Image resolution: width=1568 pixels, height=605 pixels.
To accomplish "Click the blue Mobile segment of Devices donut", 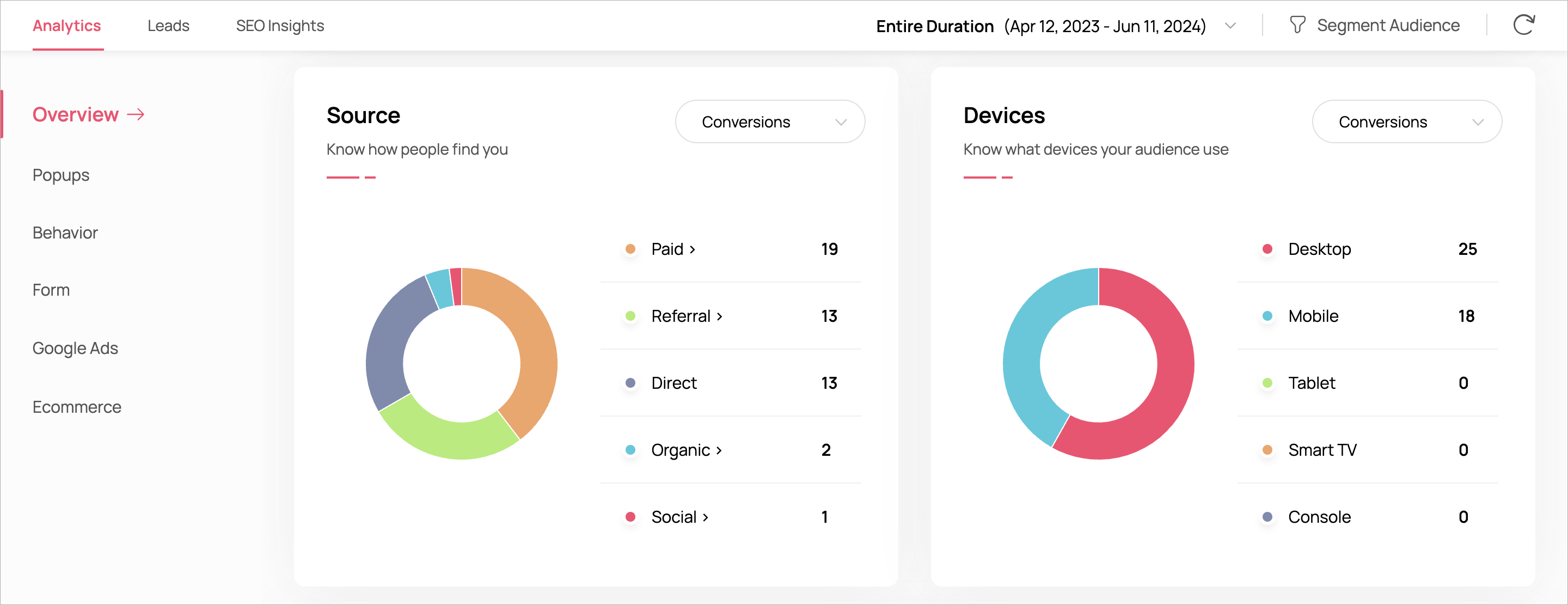I will [x=1024, y=353].
